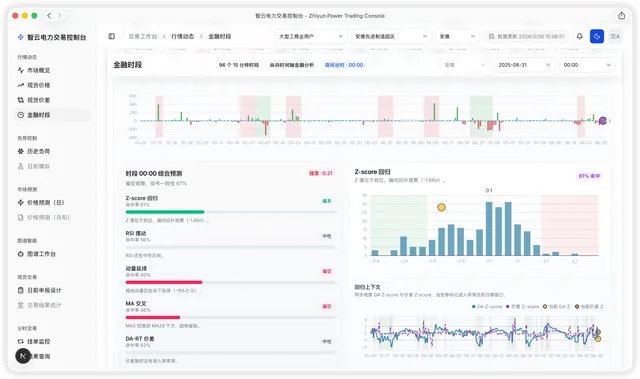The height and width of the screenshot is (379, 640).
Task: Open 日前申报设计 in the sidebar
Action: 52,290
